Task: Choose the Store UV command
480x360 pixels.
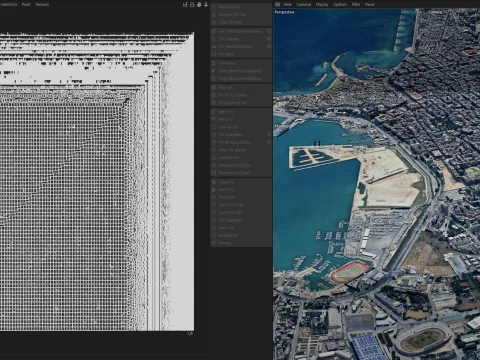Action: (x=241, y=228)
